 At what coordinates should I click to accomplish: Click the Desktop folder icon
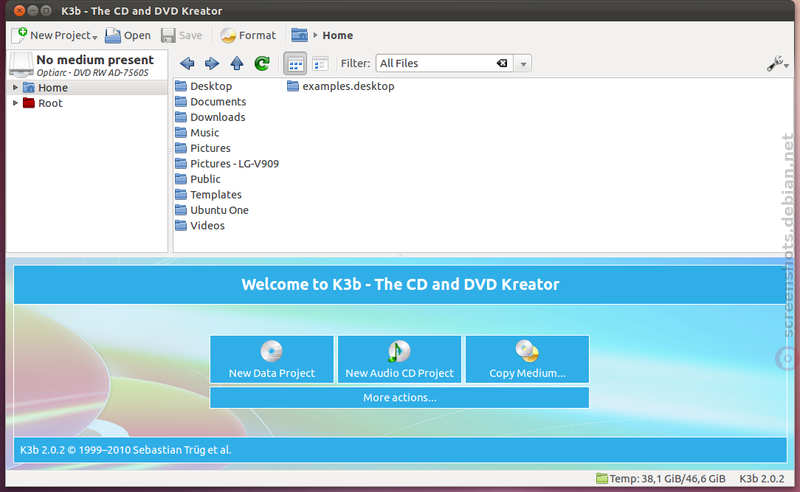[181, 86]
